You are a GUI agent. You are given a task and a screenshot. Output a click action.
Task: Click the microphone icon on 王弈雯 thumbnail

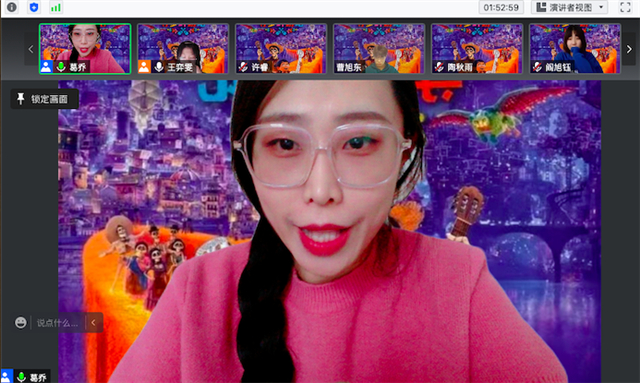click(159, 67)
